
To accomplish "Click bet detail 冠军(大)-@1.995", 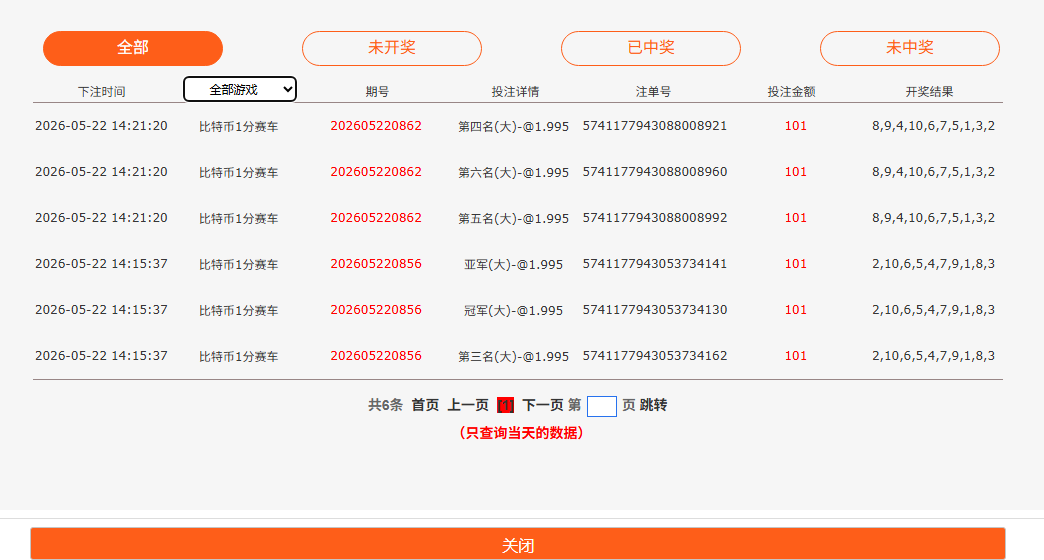I will [513, 310].
